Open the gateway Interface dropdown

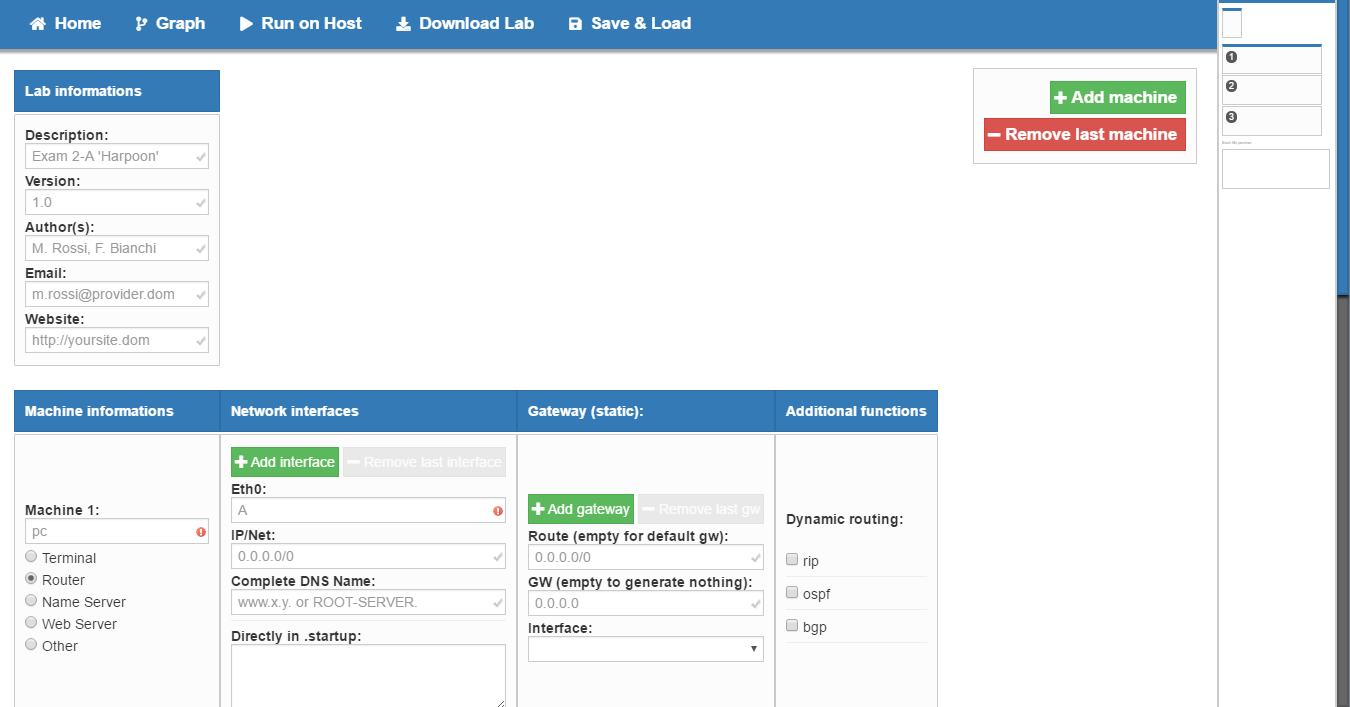(645, 649)
